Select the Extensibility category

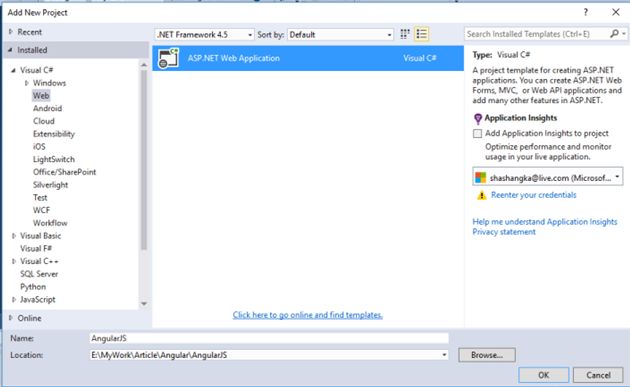[x=54, y=134]
